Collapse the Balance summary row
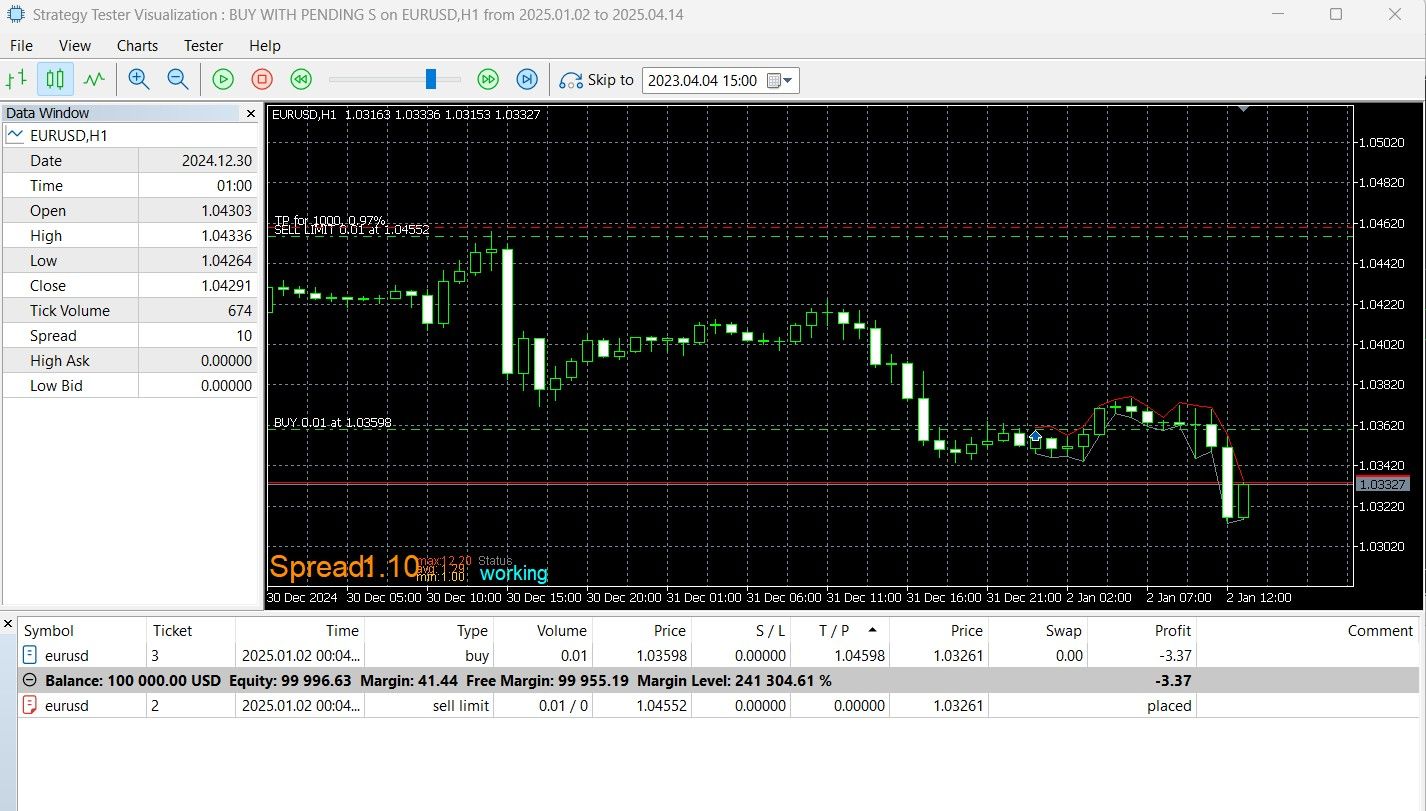1426x811 pixels. (29, 681)
